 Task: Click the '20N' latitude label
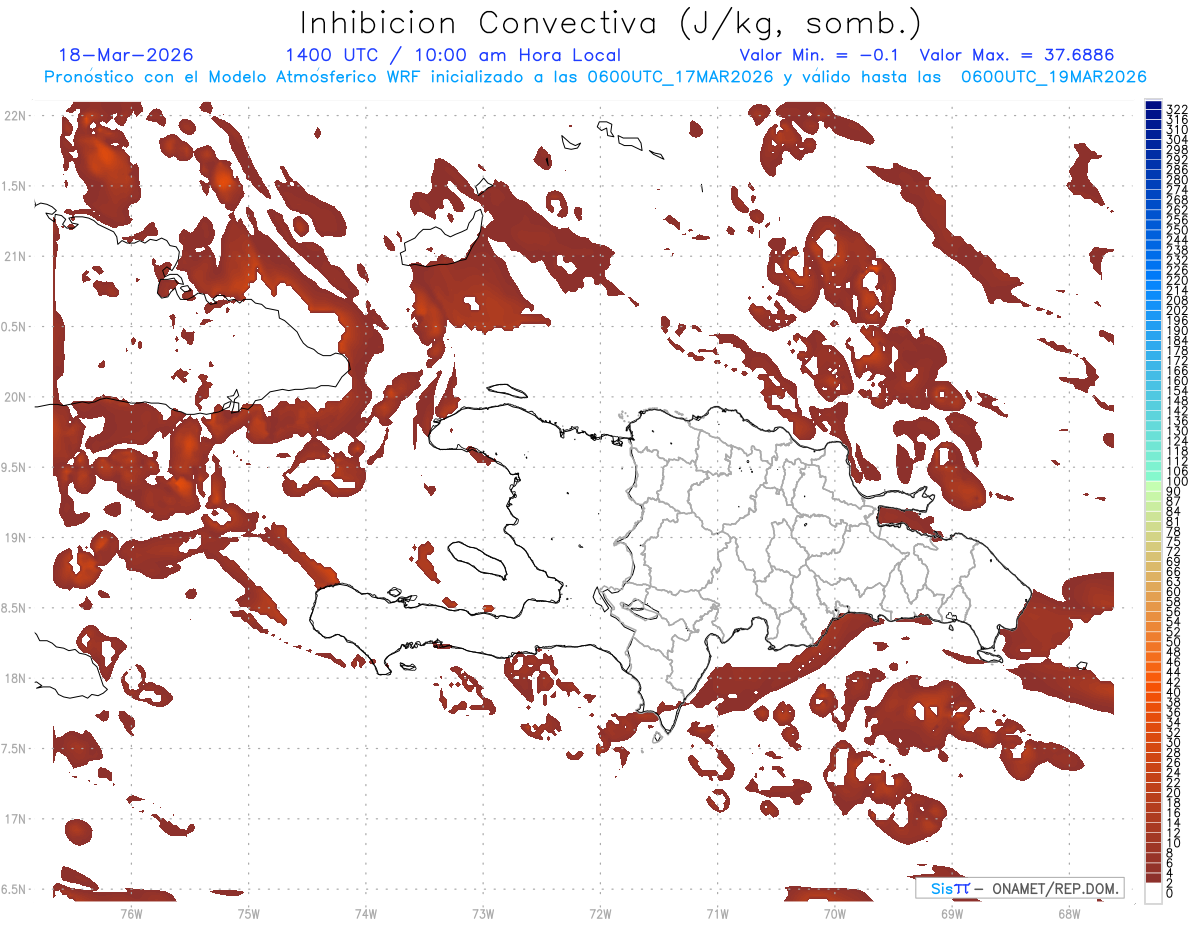16,397
